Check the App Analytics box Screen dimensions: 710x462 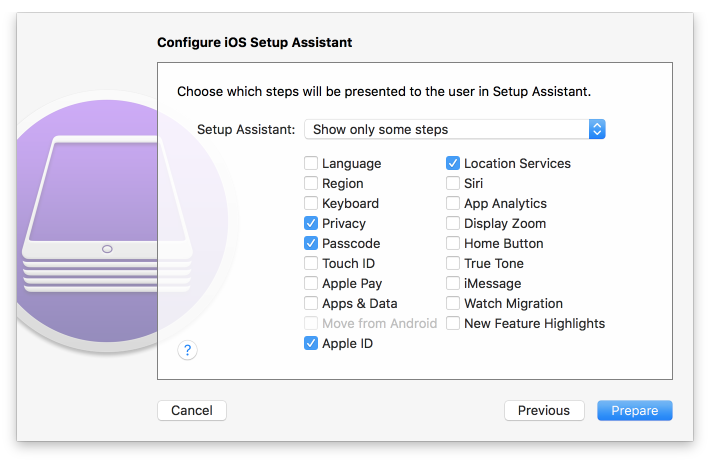pyautogui.click(x=453, y=203)
